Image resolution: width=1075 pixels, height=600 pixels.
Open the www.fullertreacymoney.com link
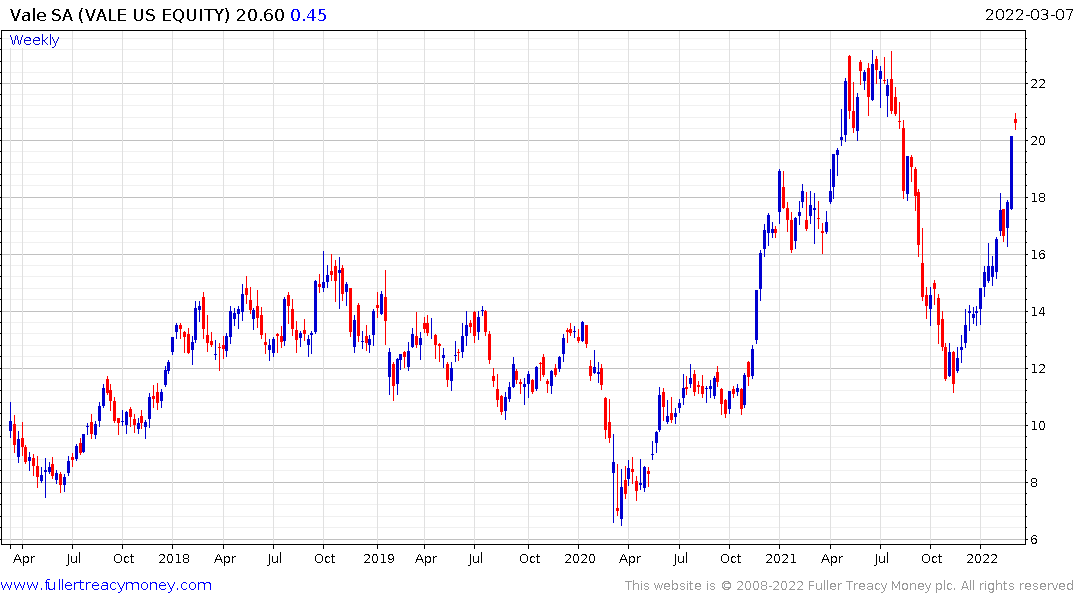tap(106, 585)
